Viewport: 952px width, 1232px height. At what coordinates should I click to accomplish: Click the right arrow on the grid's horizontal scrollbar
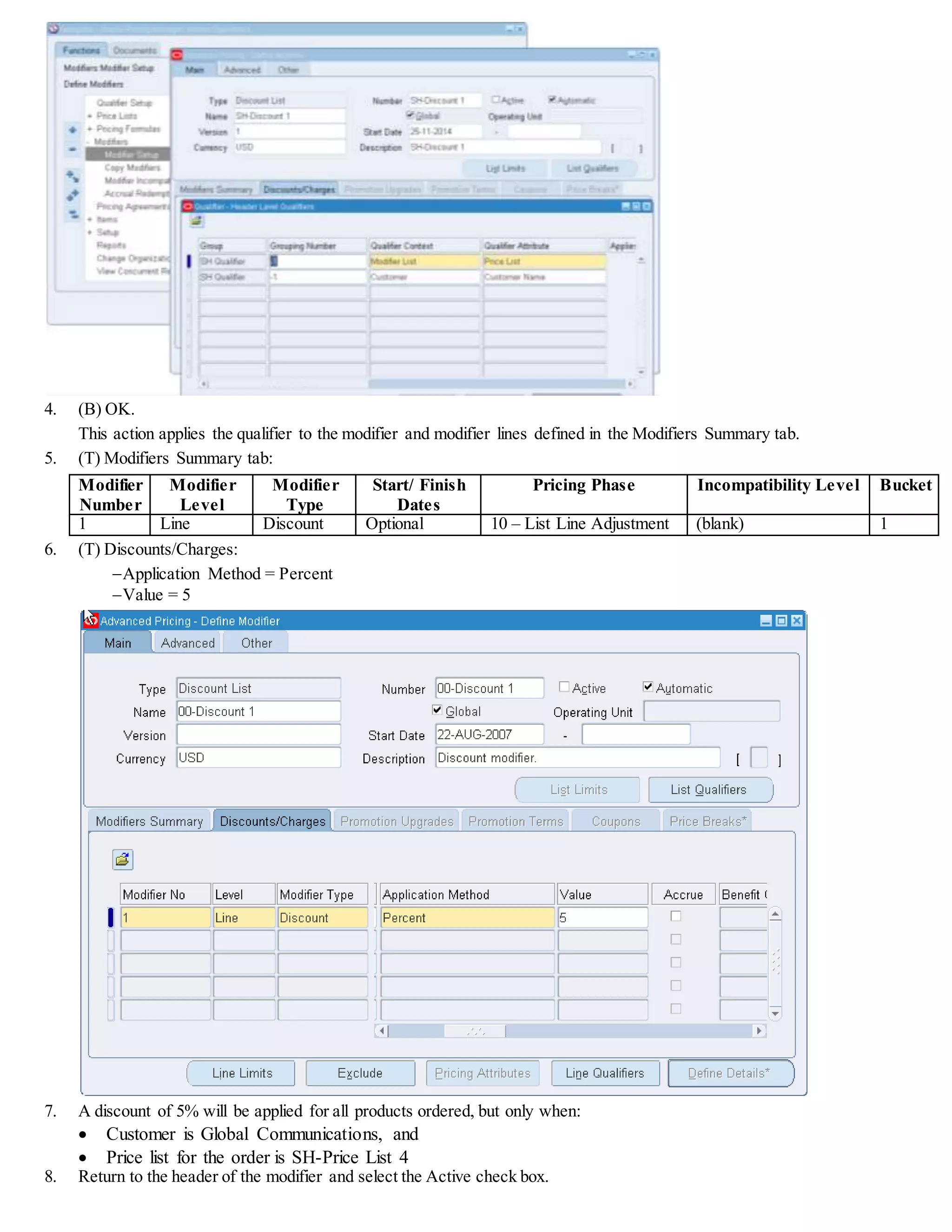(759, 1031)
